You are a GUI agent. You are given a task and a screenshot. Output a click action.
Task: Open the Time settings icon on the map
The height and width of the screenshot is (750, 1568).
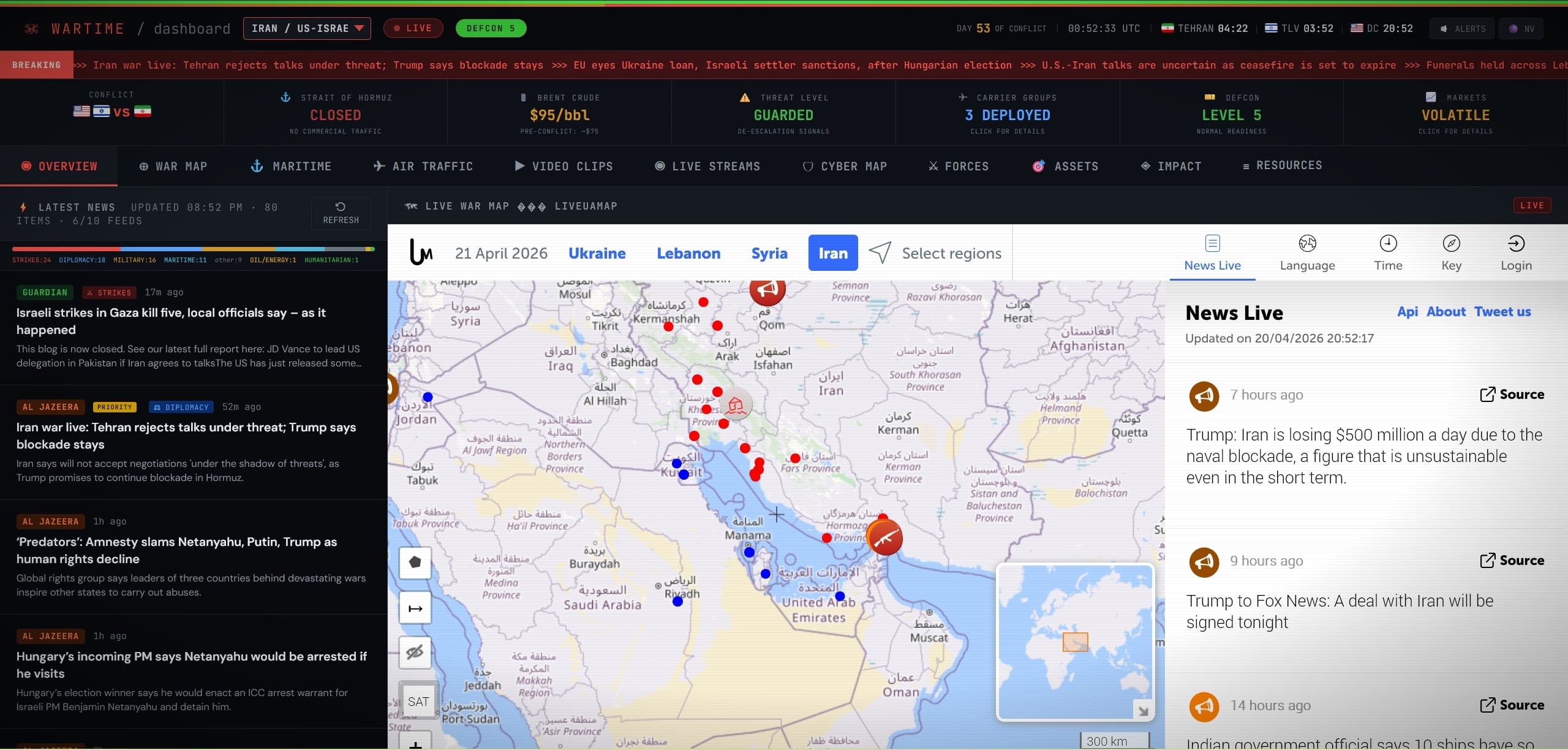(1388, 251)
